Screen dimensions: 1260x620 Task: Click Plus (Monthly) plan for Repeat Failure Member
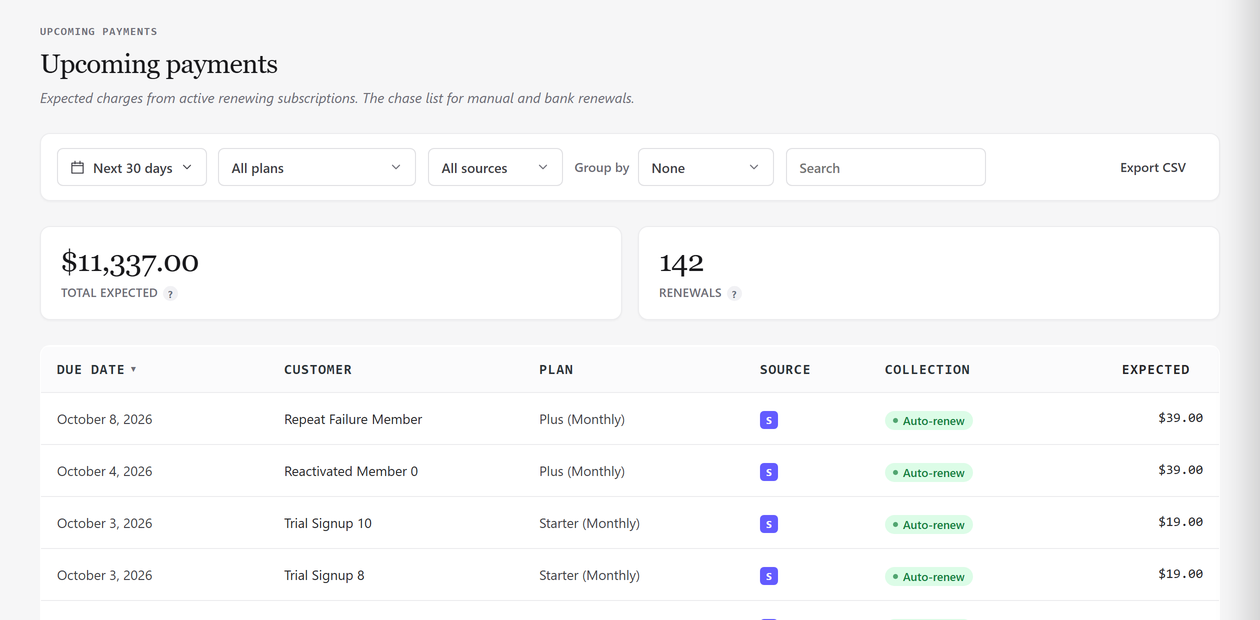click(582, 419)
